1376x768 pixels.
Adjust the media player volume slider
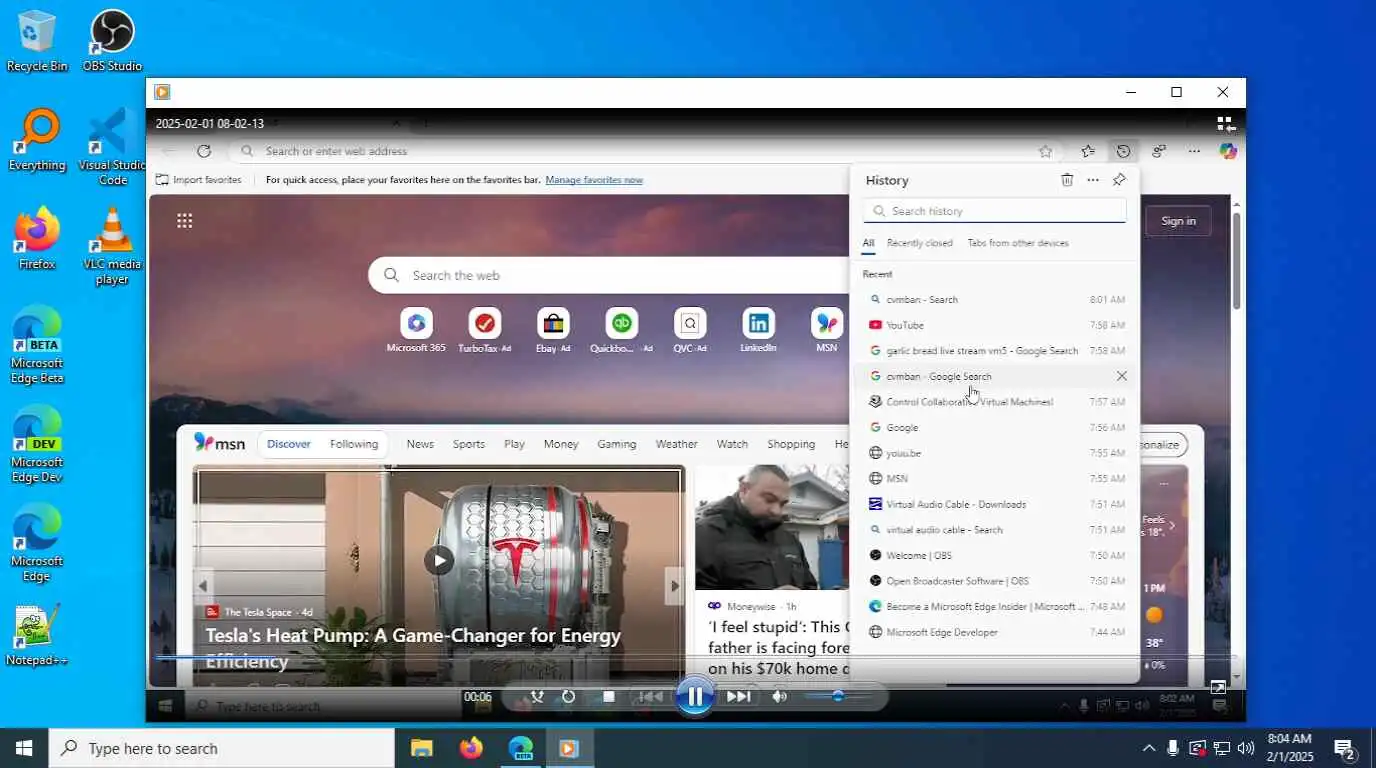pos(836,696)
